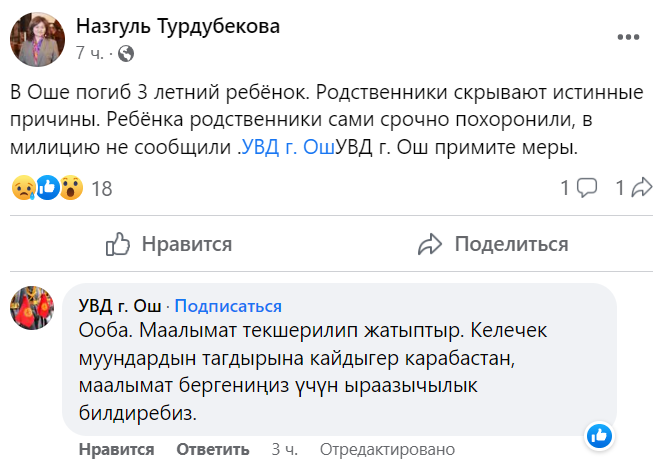Image resolution: width=666 pixels, height=467 pixels.
Task: Click the blue like reaction icon beside sad emoji
Action: (47, 187)
